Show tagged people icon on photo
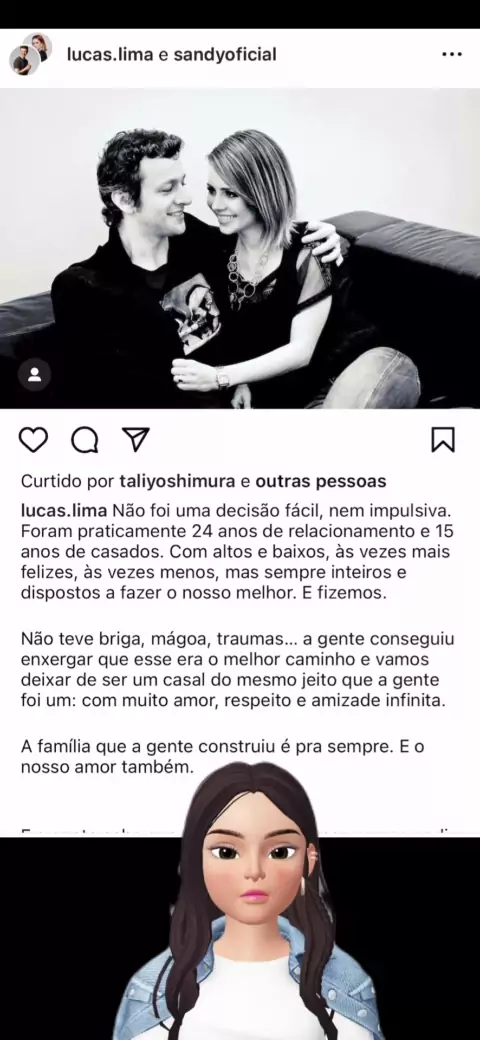480x1040 pixels. pyautogui.click(x=34, y=375)
